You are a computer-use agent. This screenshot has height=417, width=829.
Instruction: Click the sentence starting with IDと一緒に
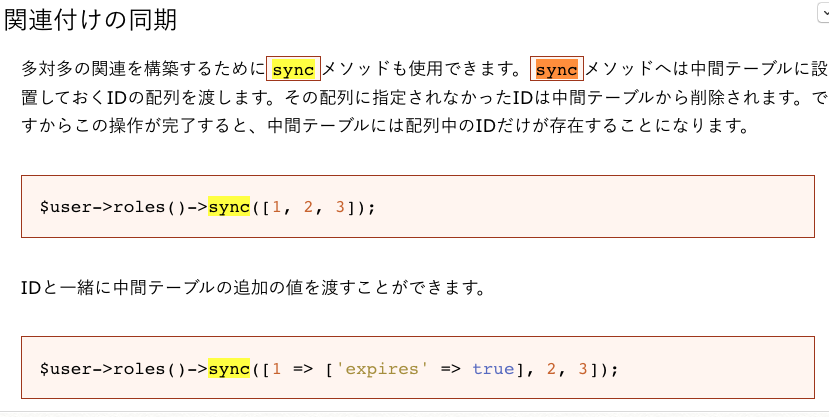(253, 290)
